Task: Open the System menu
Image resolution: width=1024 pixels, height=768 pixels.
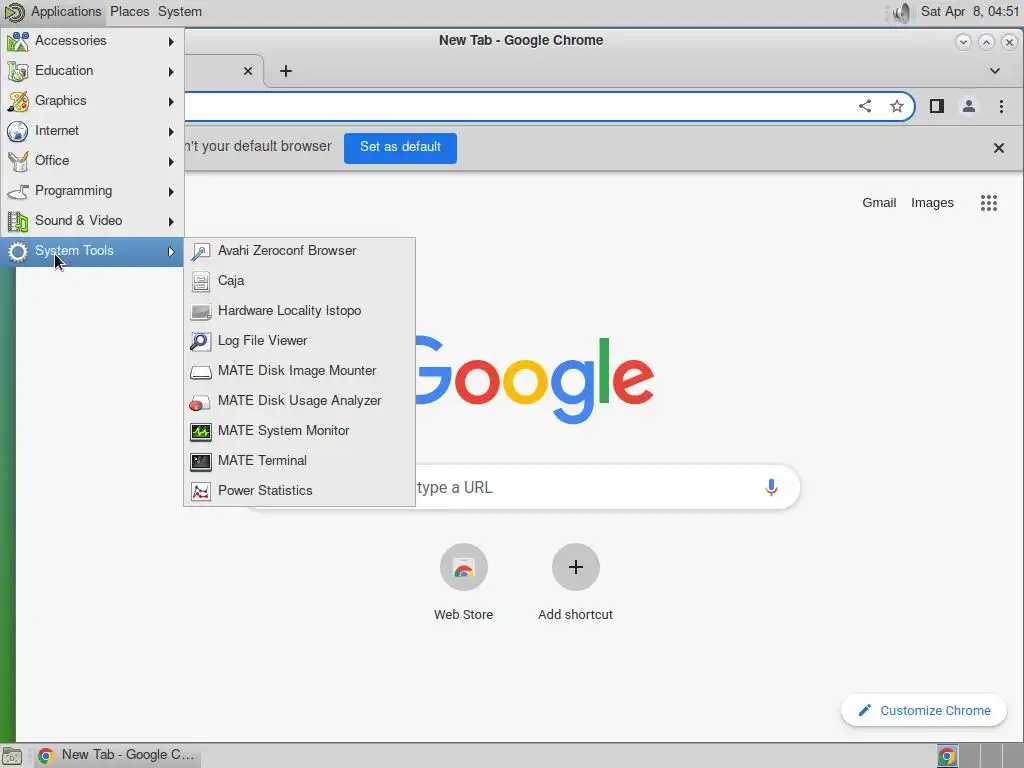Action: tap(180, 11)
